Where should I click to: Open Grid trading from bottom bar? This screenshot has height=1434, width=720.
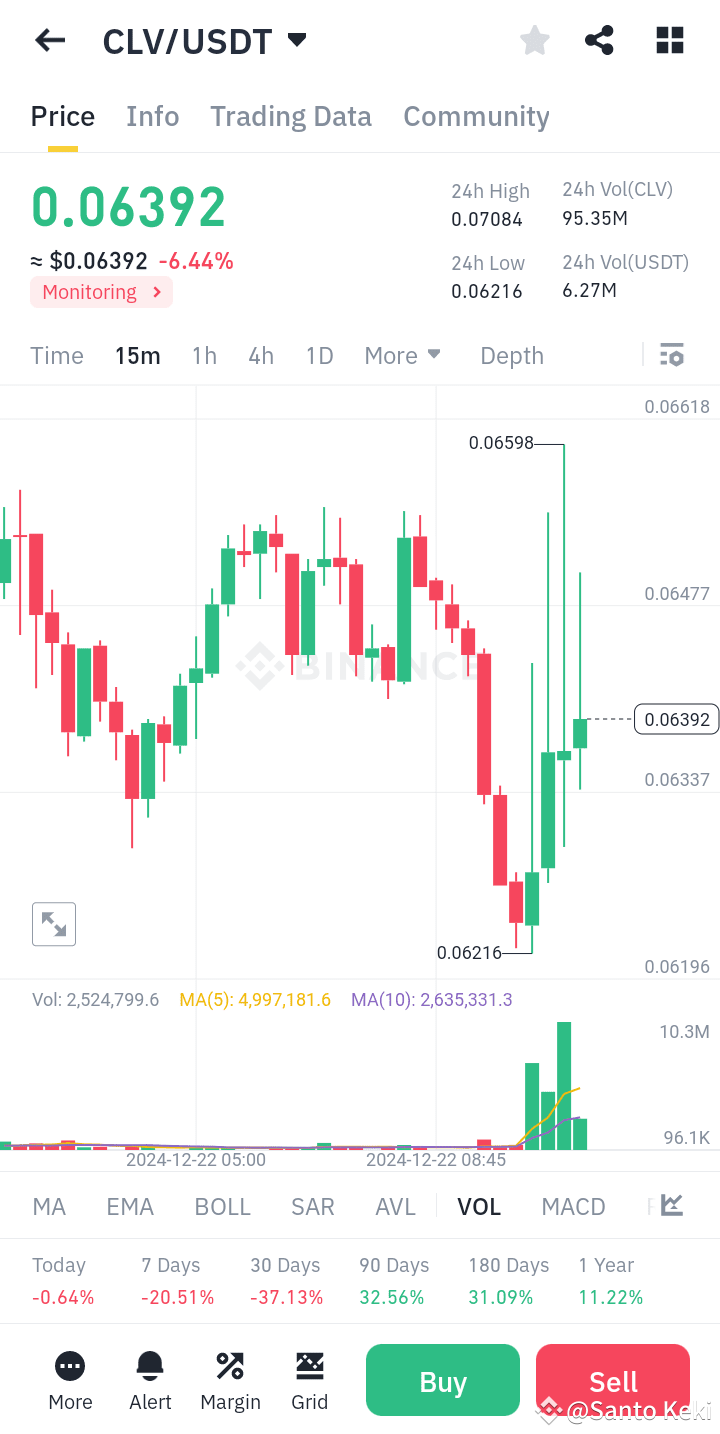(310, 1380)
